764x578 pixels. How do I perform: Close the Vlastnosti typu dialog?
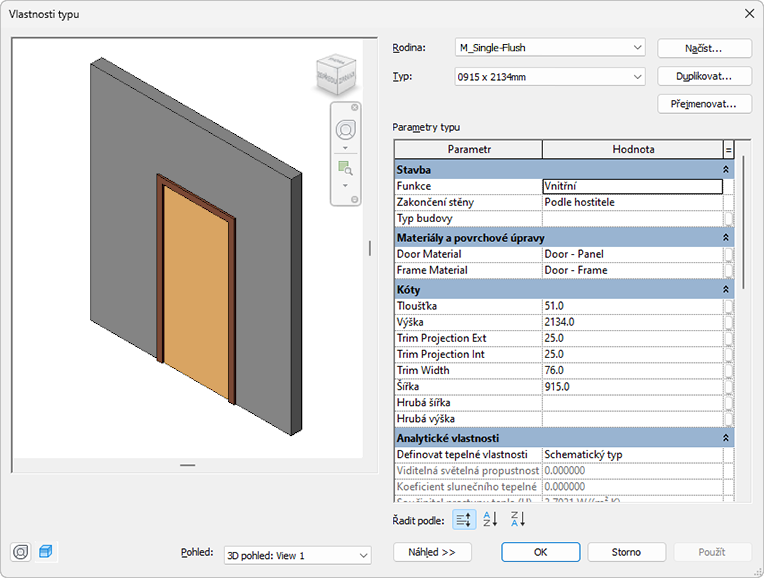pyautogui.click(x=750, y=14)
